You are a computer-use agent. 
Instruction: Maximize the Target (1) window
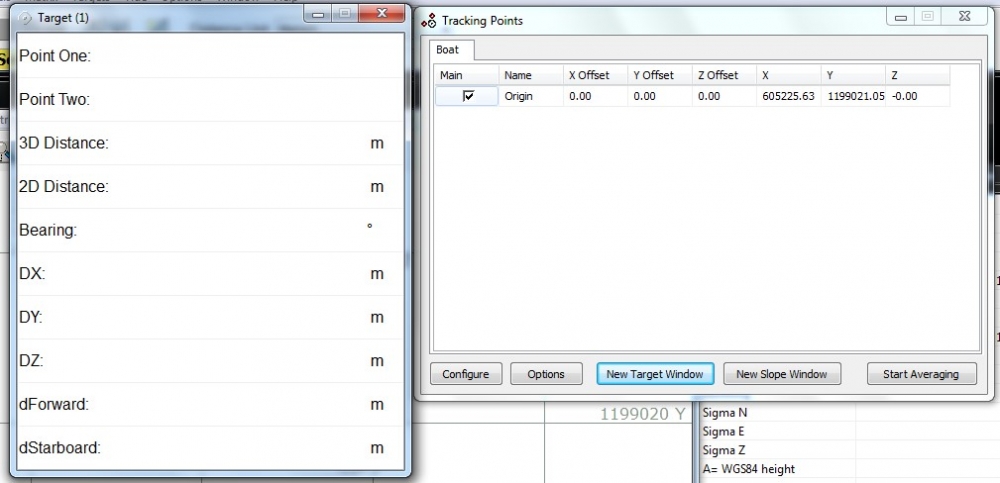345,13
